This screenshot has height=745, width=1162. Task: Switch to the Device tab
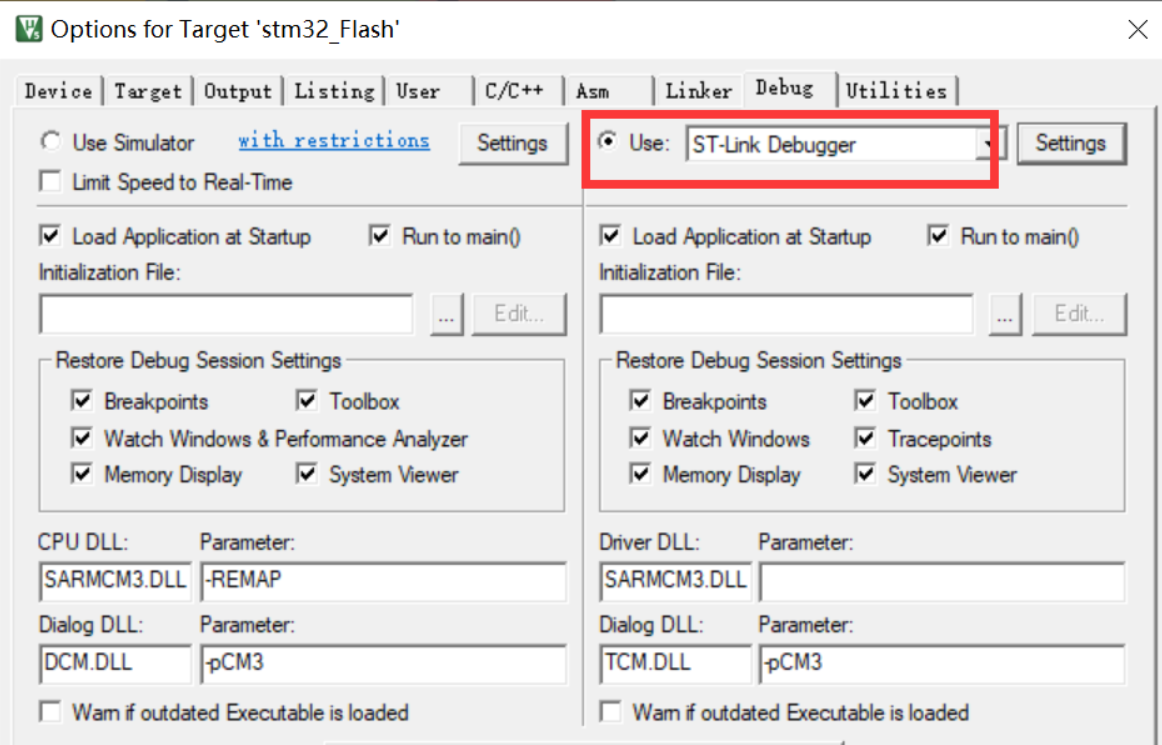tap(59, 91)
